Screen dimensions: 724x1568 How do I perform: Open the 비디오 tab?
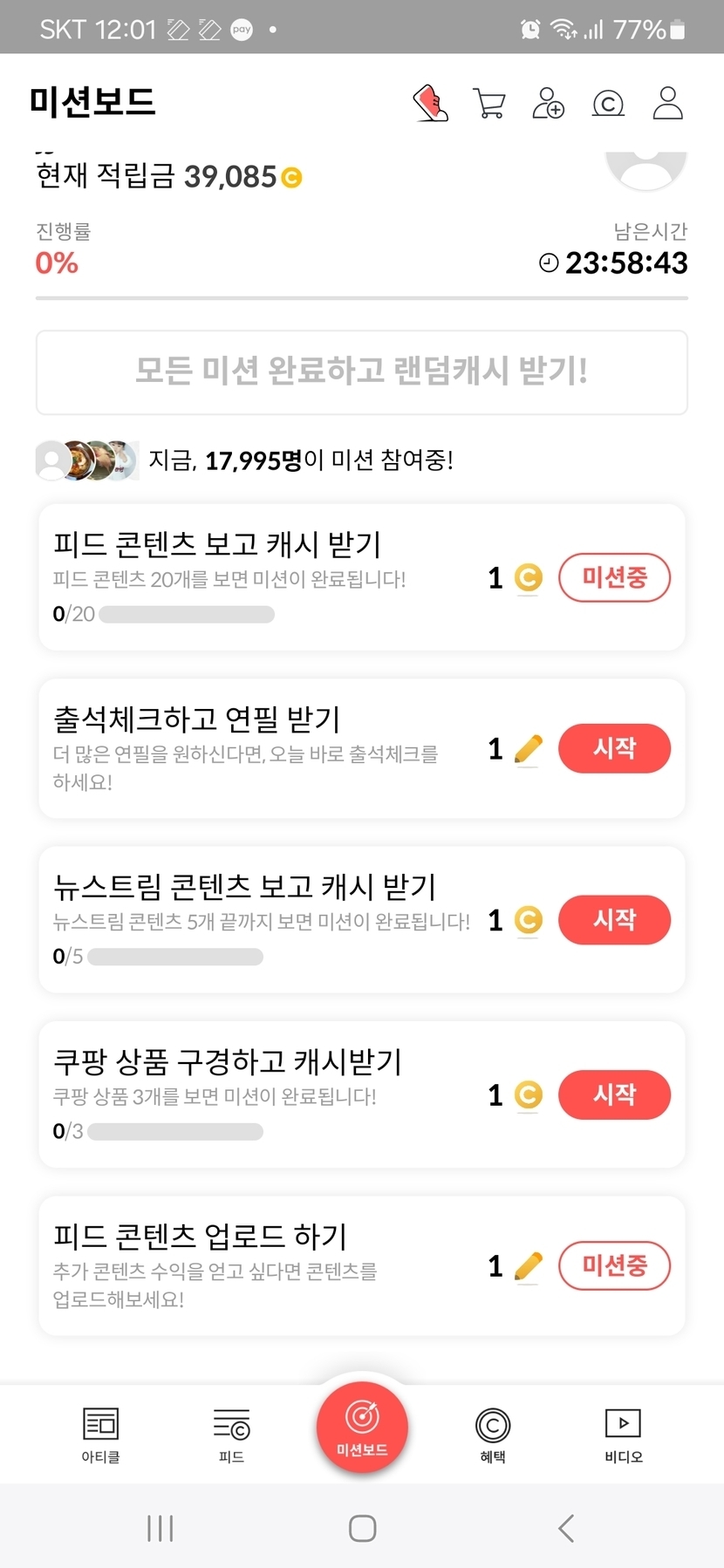(x=623, y=1434)
